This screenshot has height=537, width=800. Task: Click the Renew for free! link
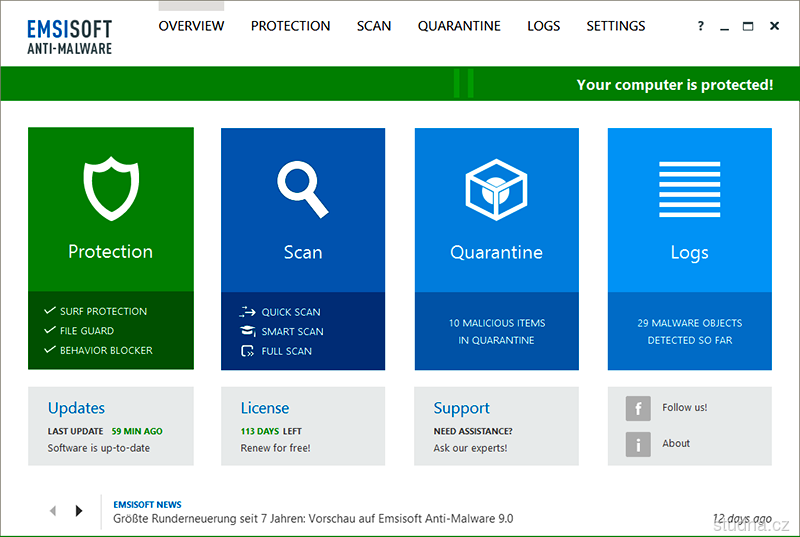click(x=275, y=448)
